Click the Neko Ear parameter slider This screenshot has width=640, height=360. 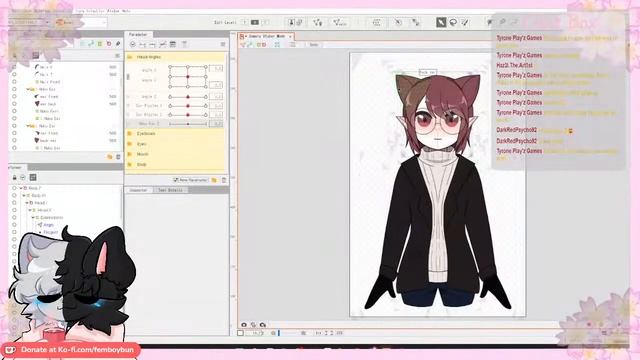coord(188,124)
